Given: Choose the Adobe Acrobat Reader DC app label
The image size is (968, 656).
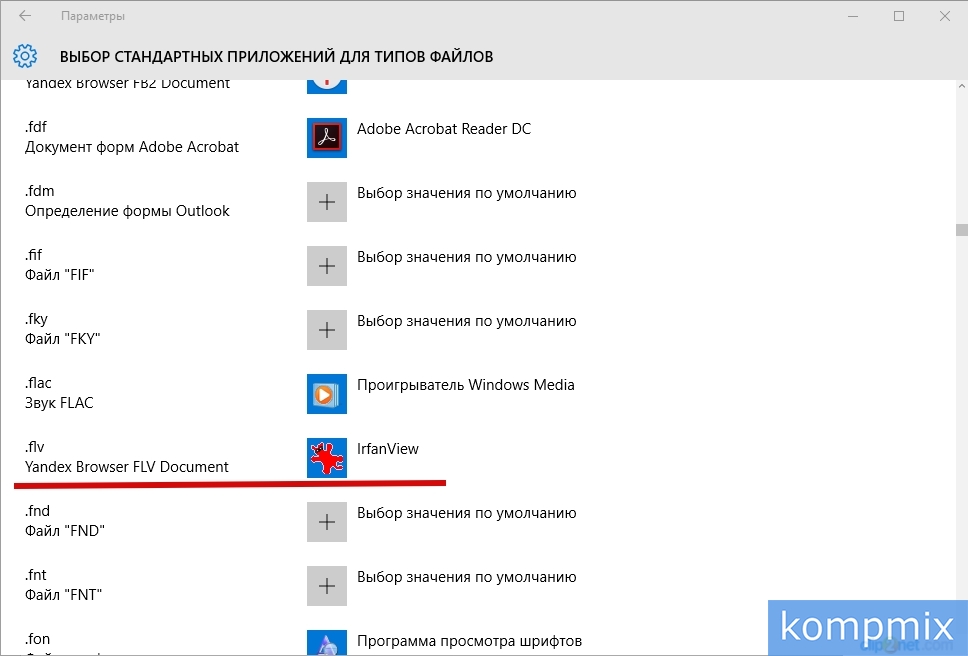Looking at the screenshot, I should point(444,129).
